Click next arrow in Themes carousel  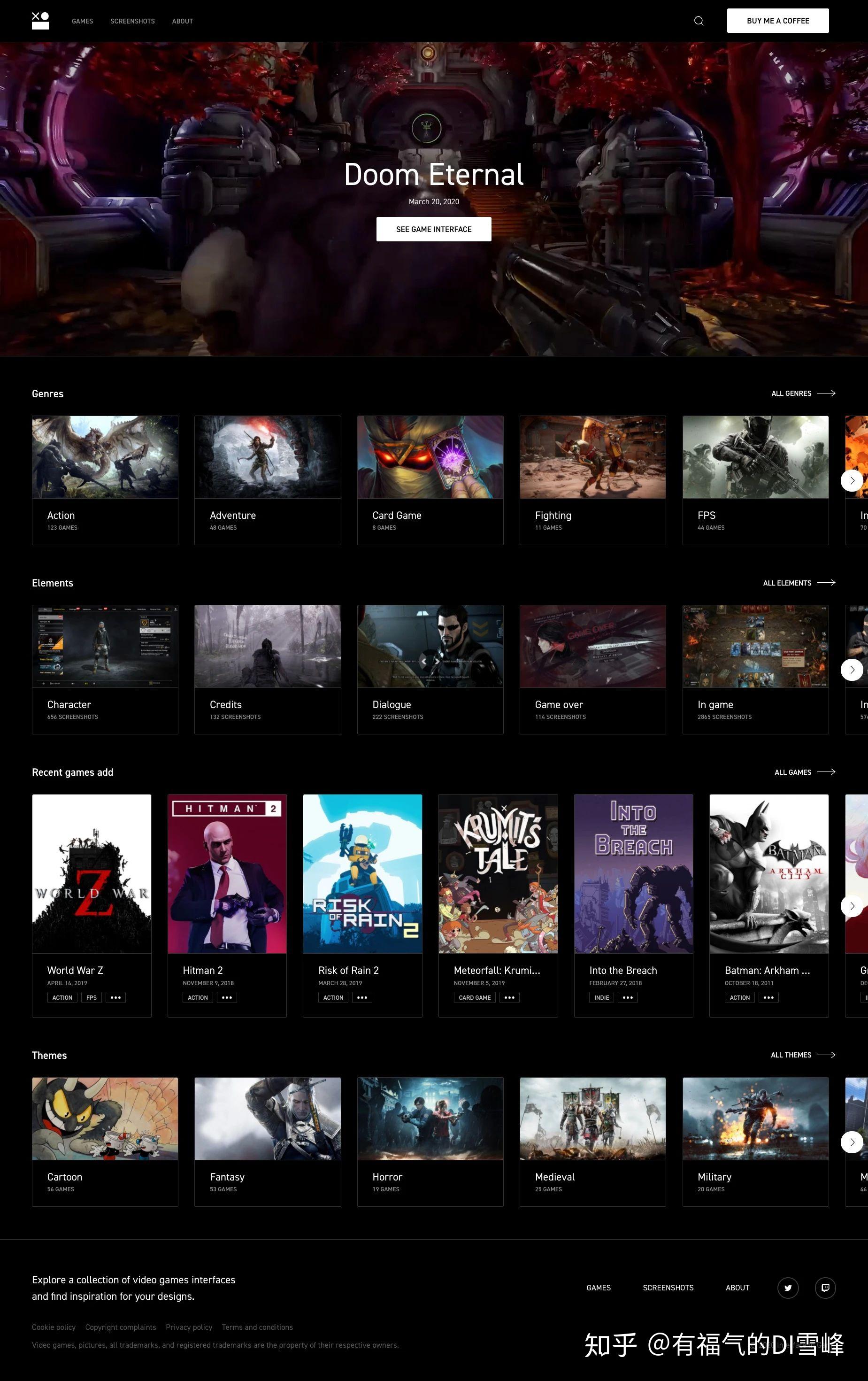click(852, 1142)
